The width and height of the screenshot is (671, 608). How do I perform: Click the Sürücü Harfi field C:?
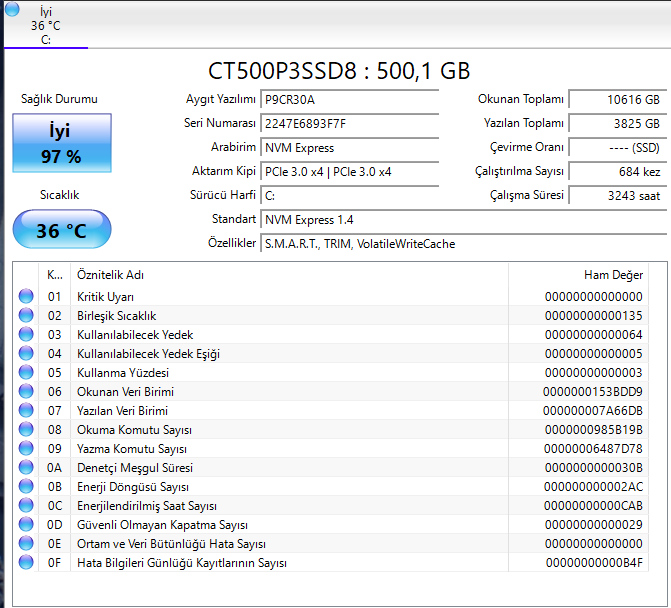tap(349, 196)
